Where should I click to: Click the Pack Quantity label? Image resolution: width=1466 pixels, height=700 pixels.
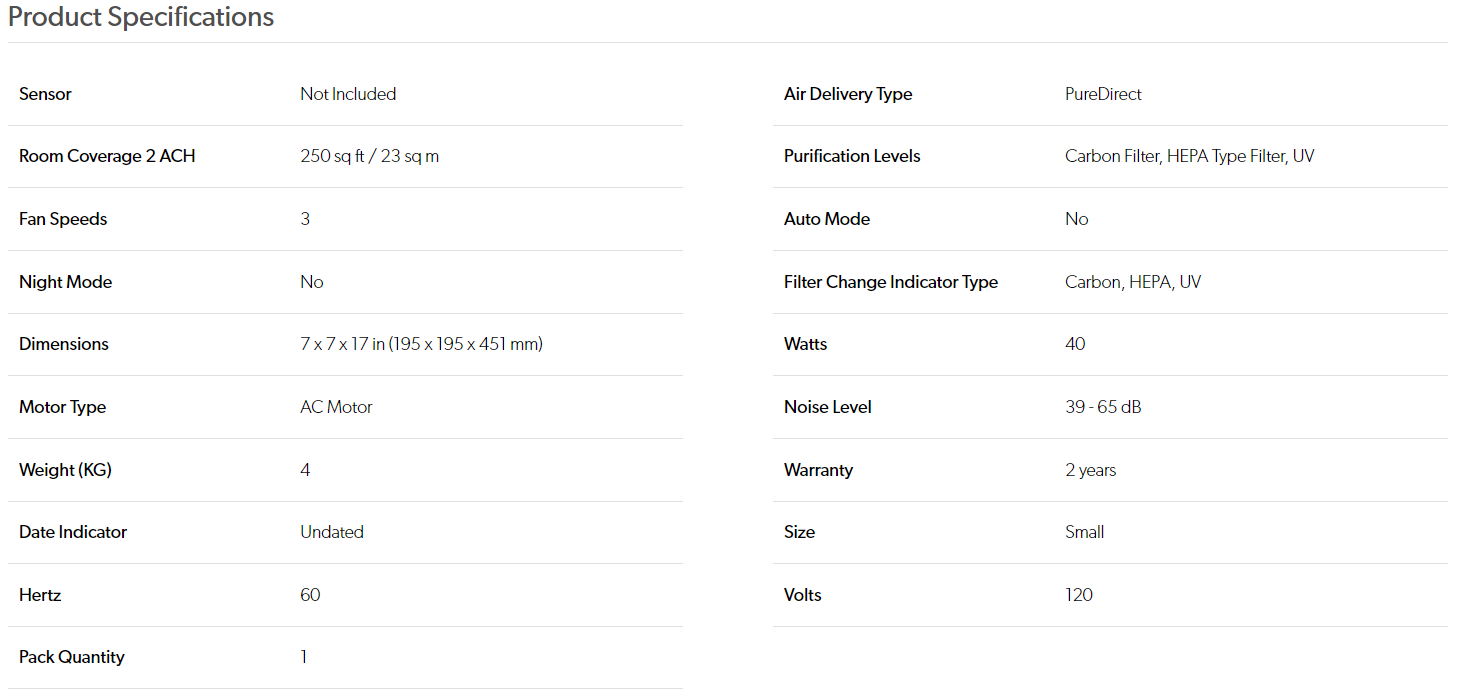72,657
